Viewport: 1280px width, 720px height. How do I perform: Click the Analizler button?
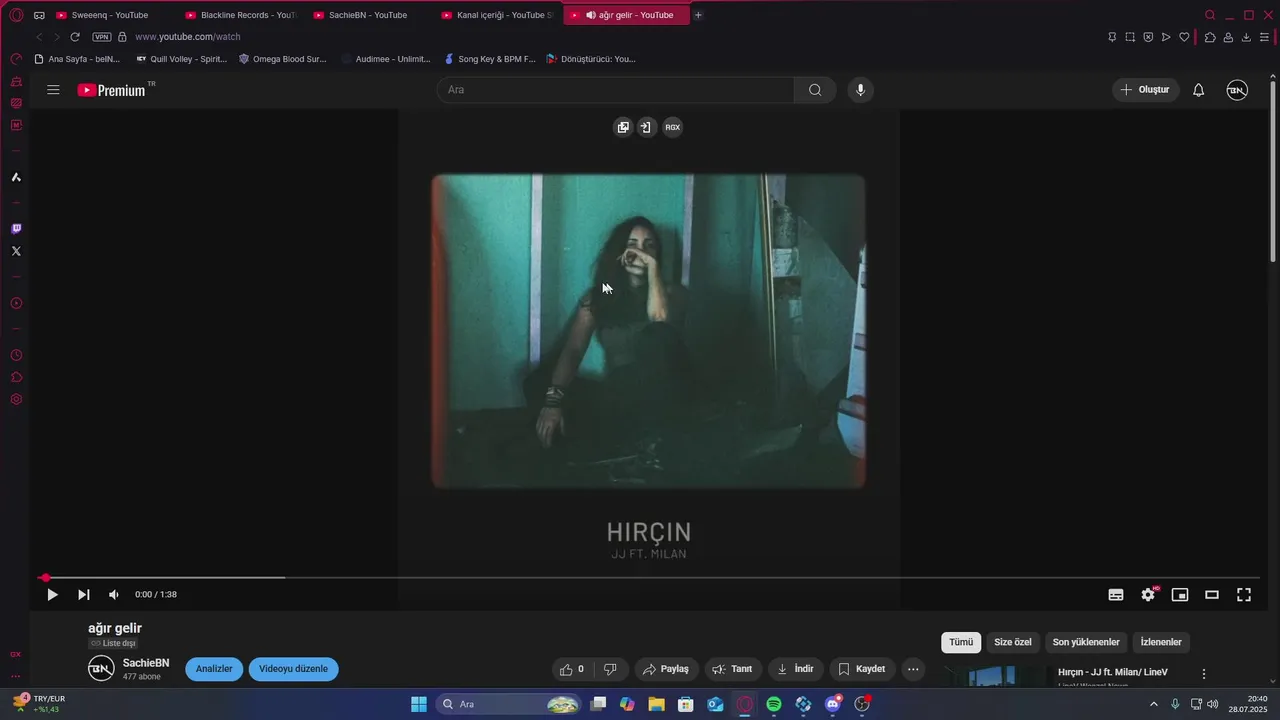214,669
